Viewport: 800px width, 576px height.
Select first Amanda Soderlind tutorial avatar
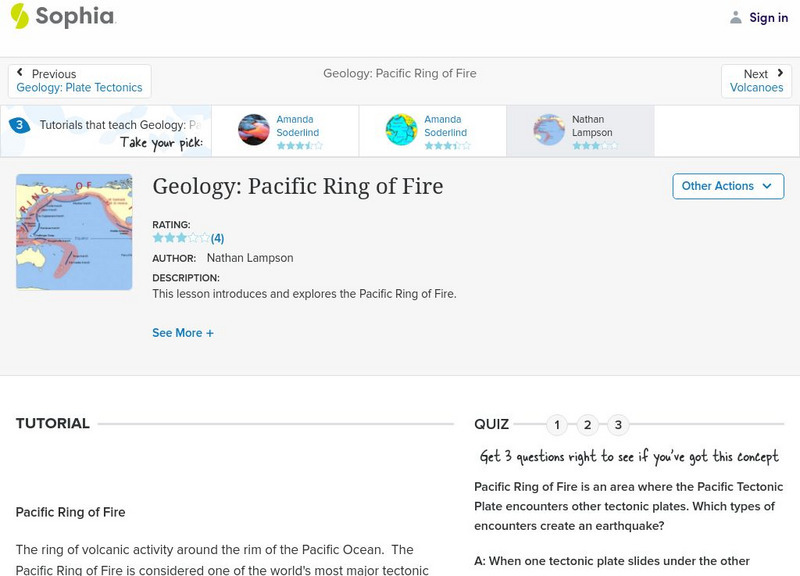(254, 130)
